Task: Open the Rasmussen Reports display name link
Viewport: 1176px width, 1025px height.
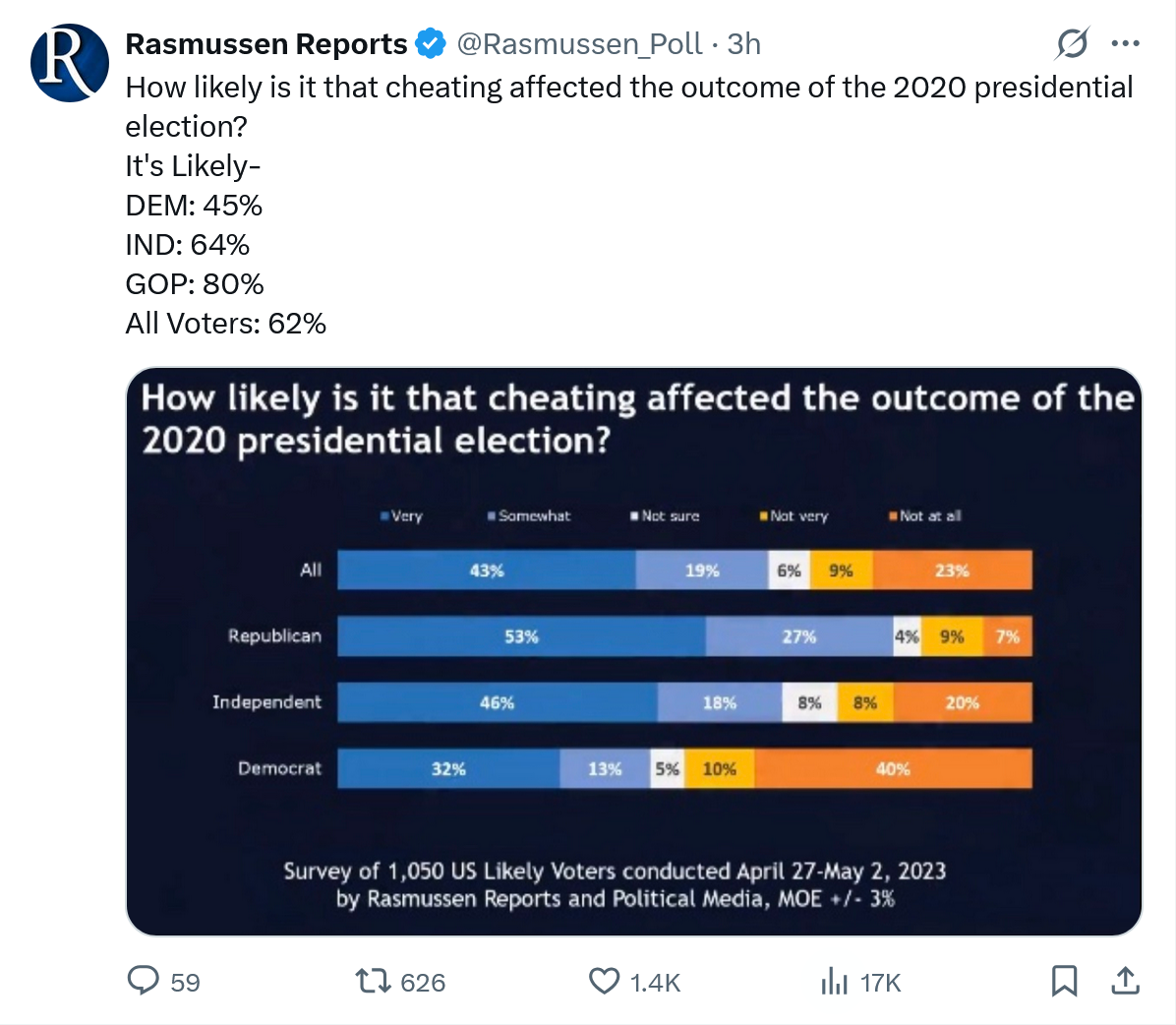Action: tap(266, 44)
